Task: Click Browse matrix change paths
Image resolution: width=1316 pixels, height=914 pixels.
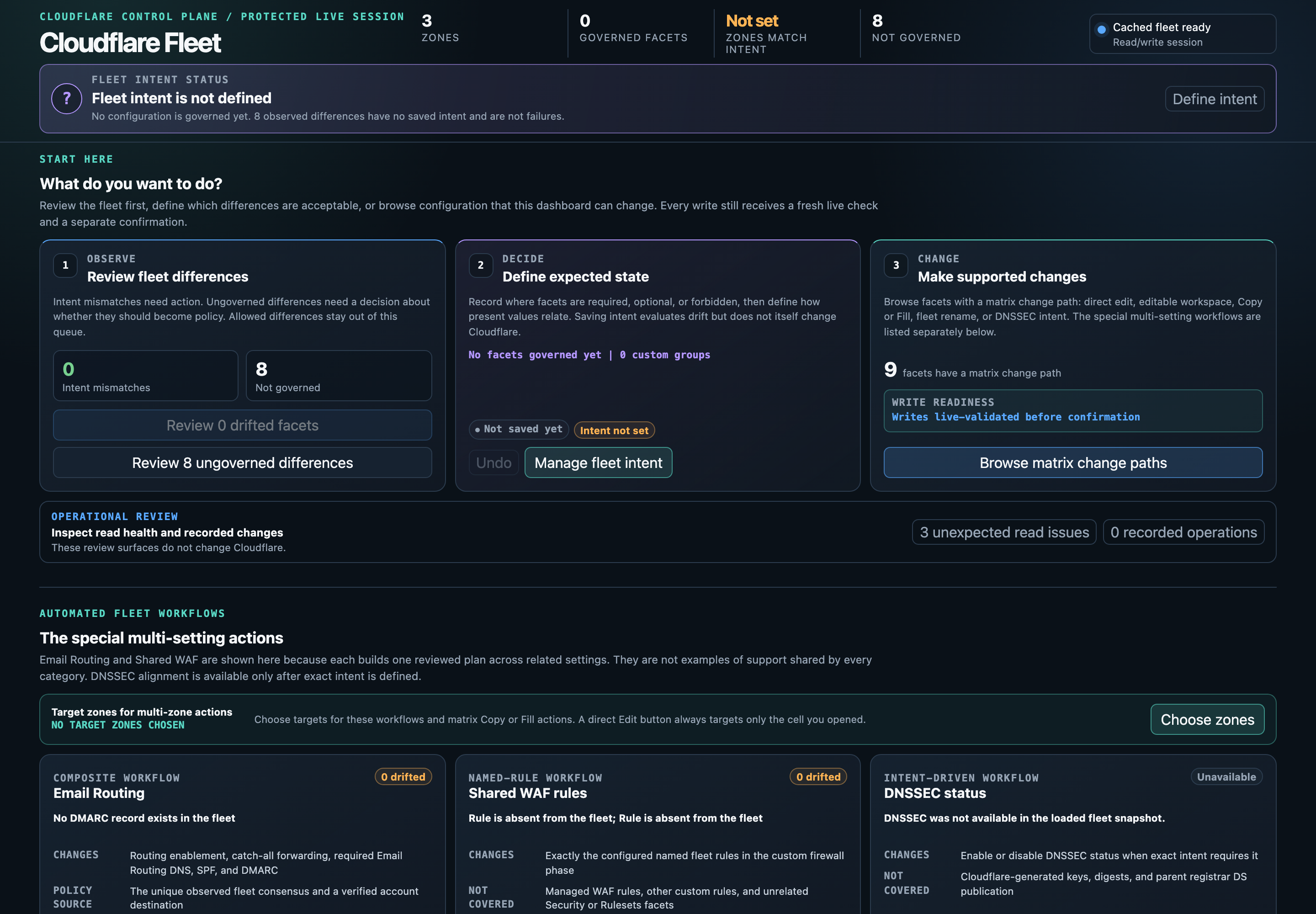Action: 1072,462
